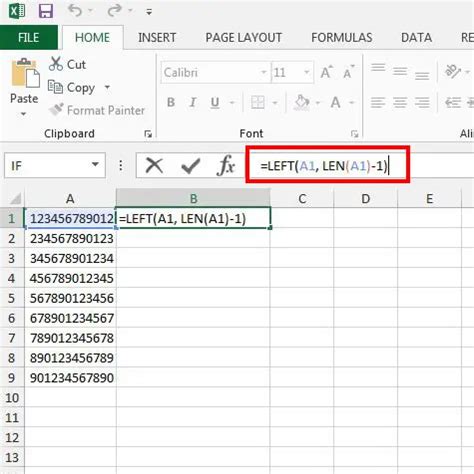Click the green FILE button
The width and height of the screenshot is (474, 474).
coord(29,37)
